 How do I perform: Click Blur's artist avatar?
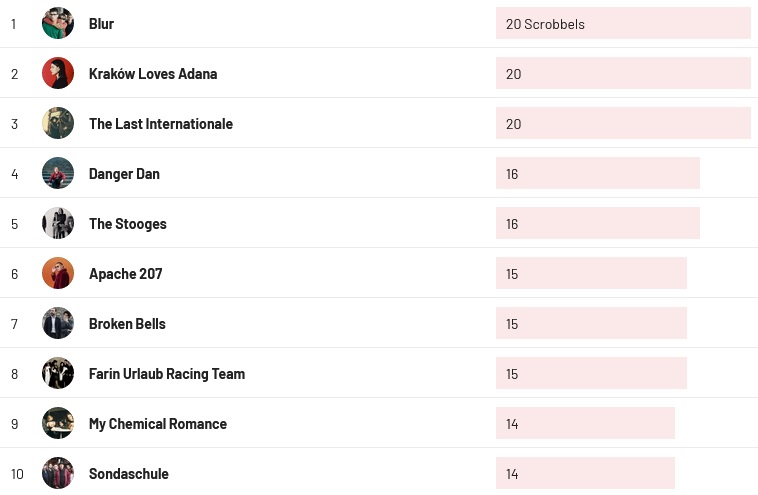[58, 23]
